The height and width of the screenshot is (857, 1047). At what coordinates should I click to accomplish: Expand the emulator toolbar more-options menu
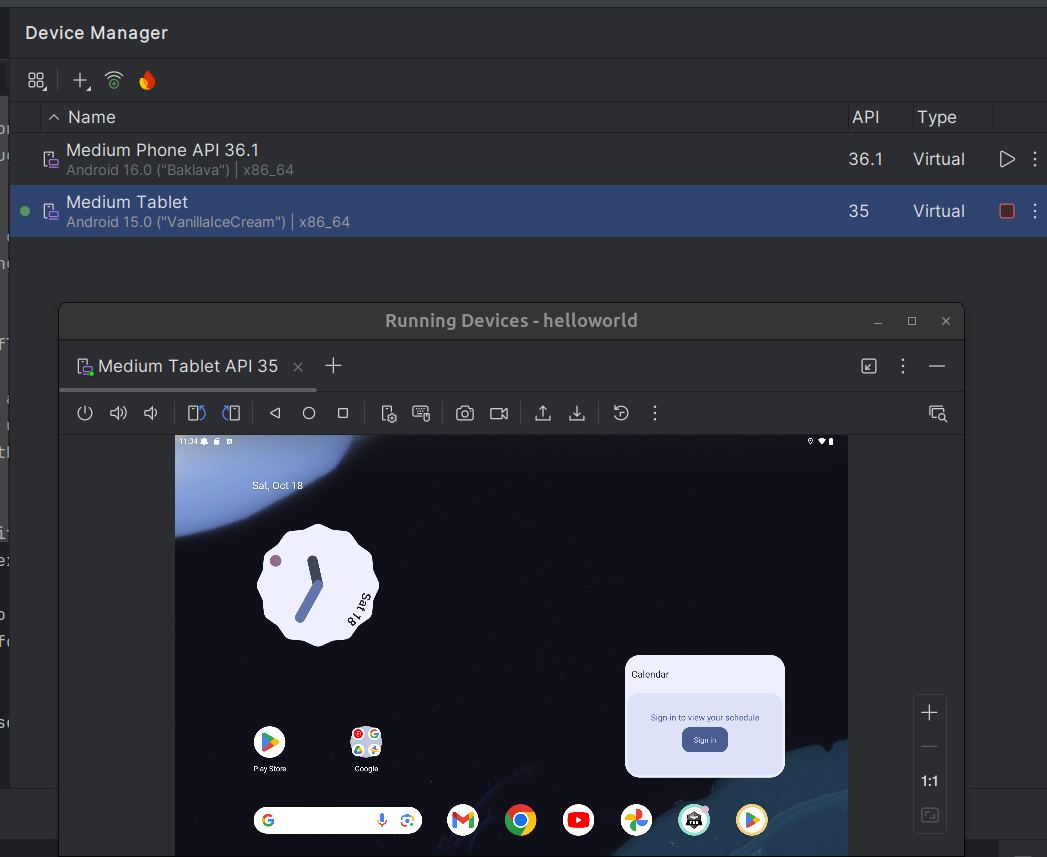655,413
